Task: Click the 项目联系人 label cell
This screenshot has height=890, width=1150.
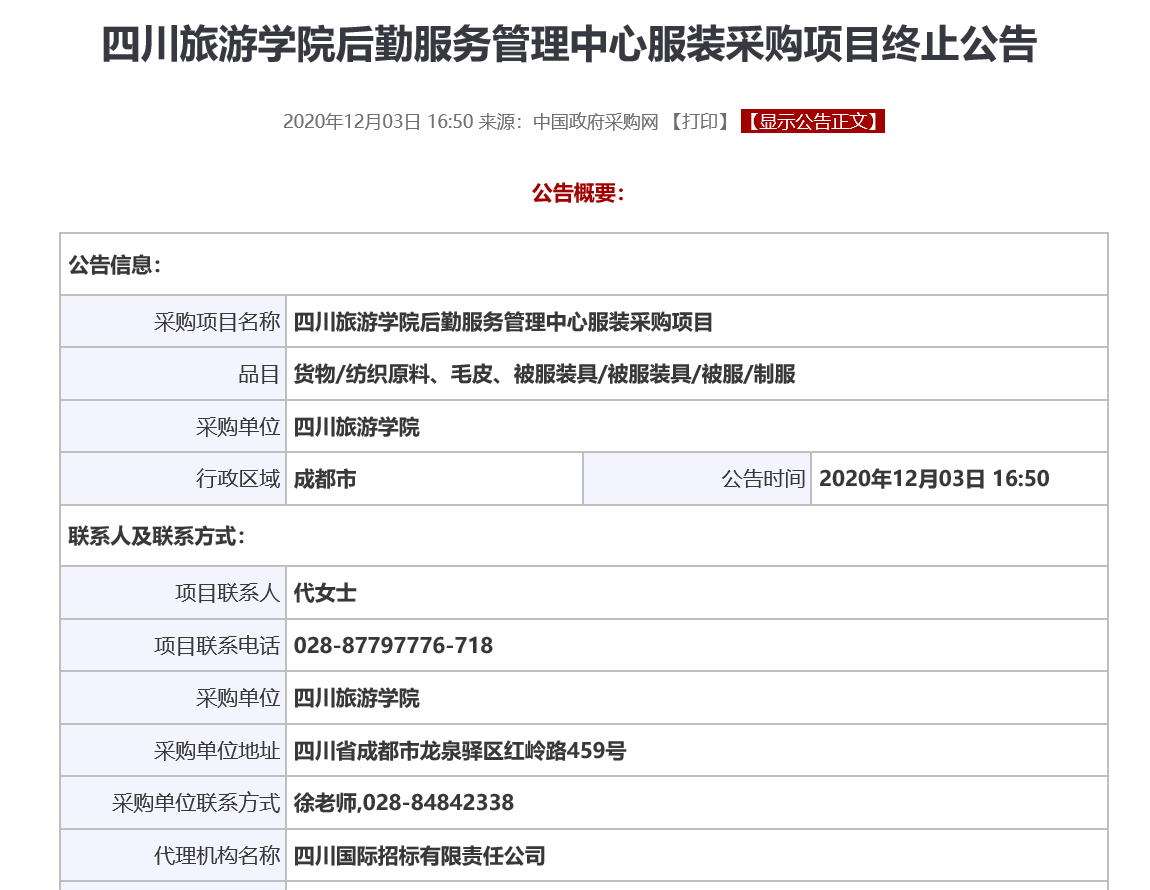Action: 173,593
